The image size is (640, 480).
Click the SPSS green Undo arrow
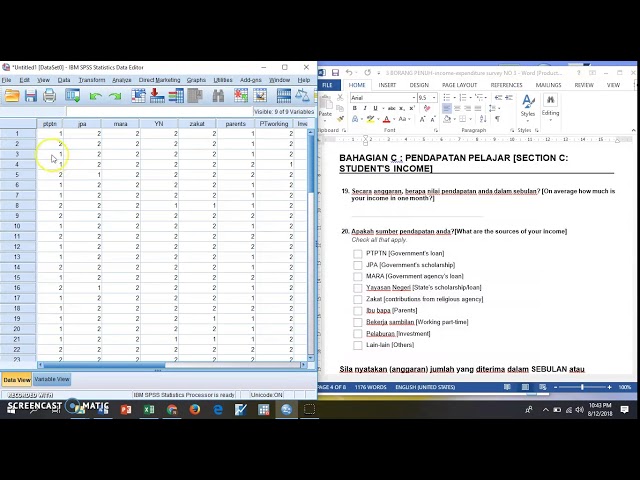point(96,96)
